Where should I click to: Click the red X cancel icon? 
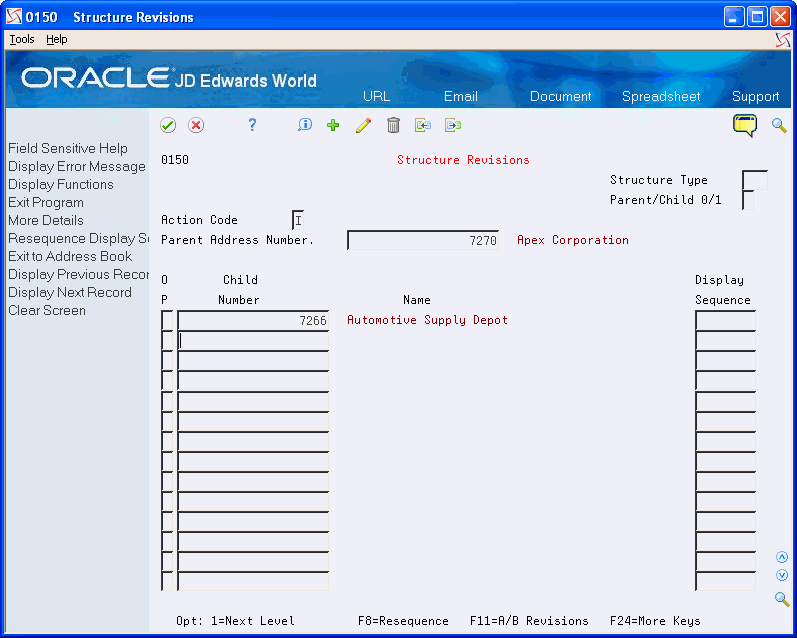click(196, 125)
